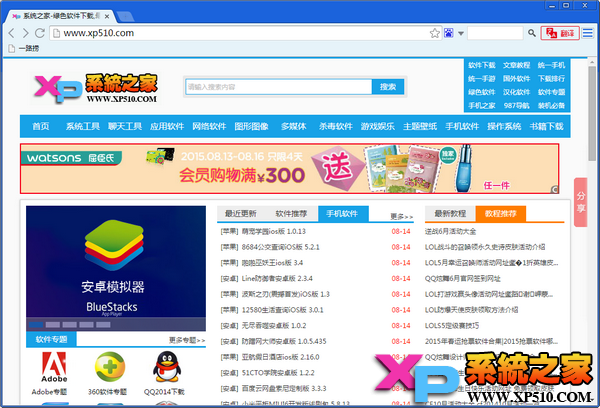Click the blue 搜索 button

[x=388, y=87]
